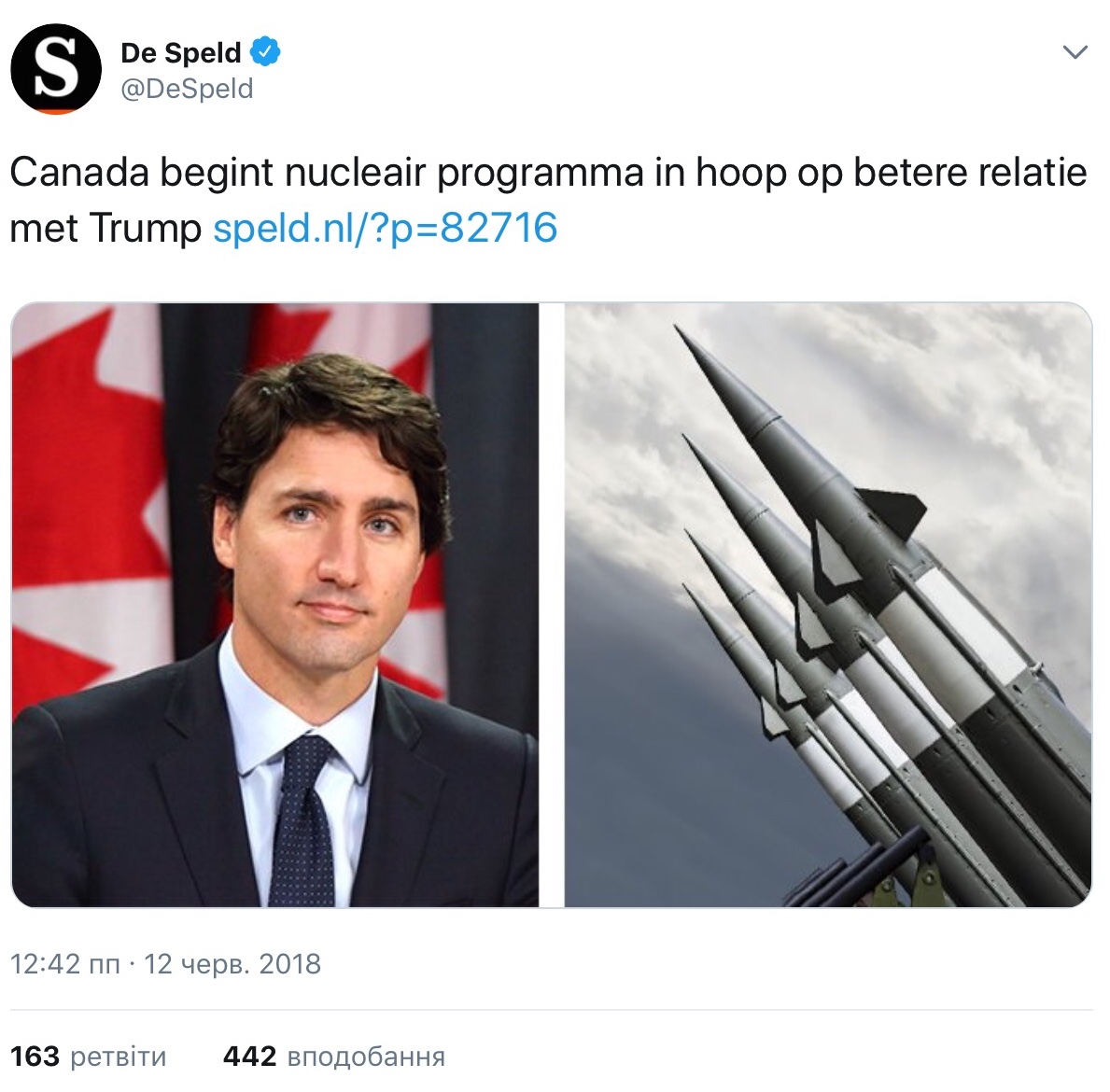Viewport: 1110px width, 1092px height.
Task: Show the 442 вподобання list
Action: click(x=334, y=1057)
